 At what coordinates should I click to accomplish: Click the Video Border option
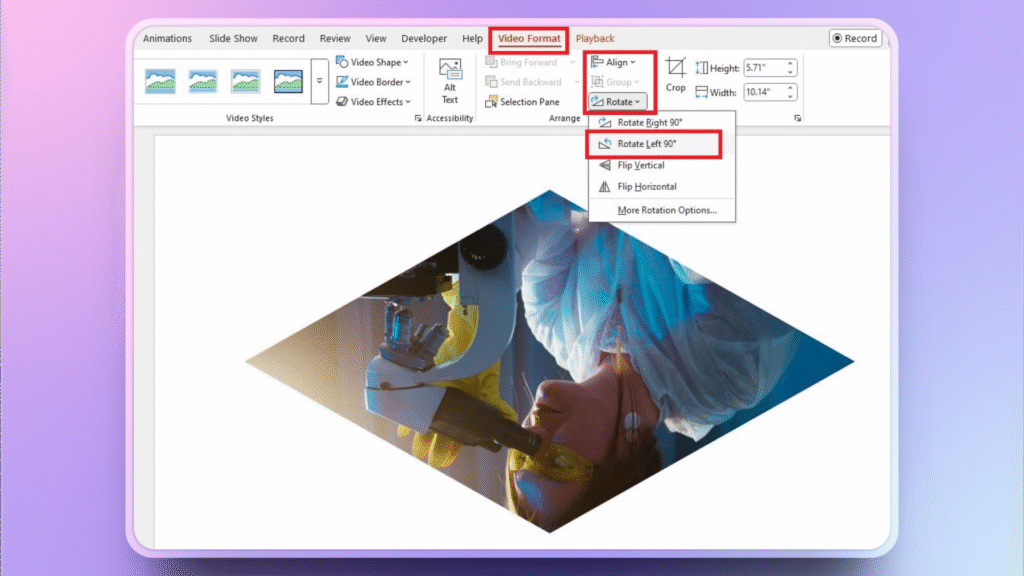tap(373, 81)
